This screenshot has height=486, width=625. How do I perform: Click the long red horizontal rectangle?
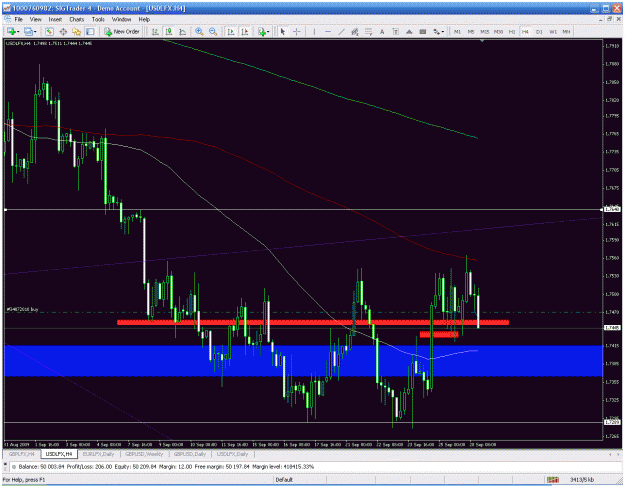pos(313,322)
